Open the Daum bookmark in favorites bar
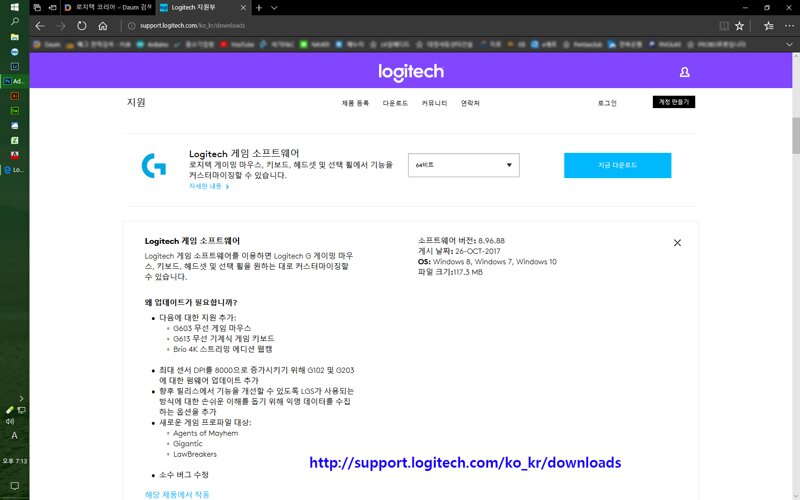 pyautogui.click(x=47, y=45)
